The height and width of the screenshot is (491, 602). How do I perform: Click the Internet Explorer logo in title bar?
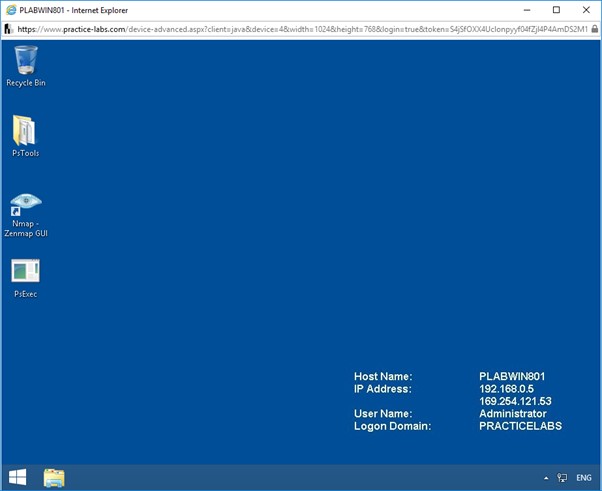click(x=12, y=10)
